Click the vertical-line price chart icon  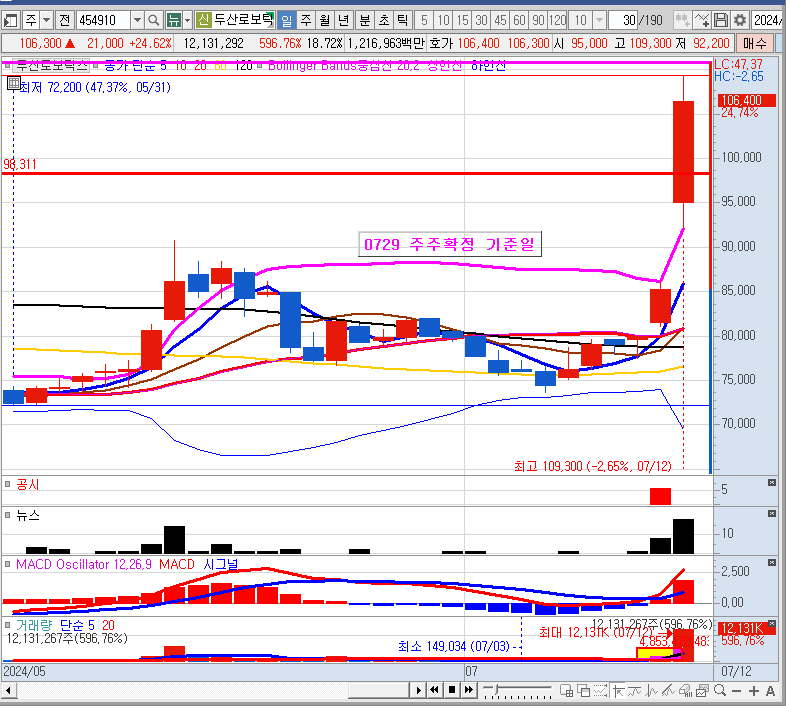coord(652,691)
